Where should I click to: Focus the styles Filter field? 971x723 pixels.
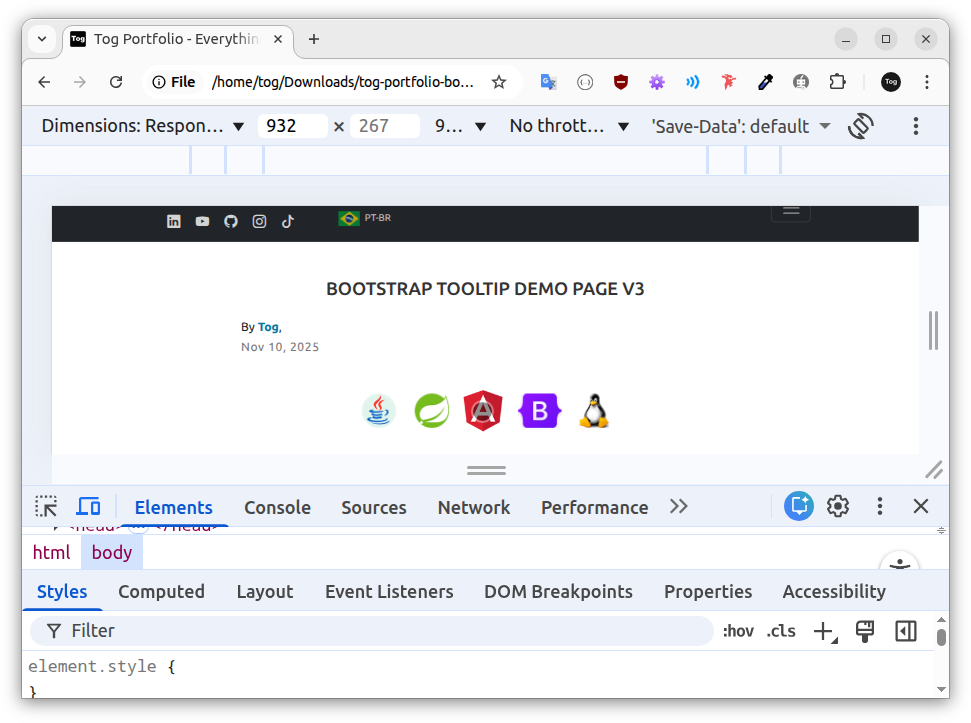click(x=372, y=631)
